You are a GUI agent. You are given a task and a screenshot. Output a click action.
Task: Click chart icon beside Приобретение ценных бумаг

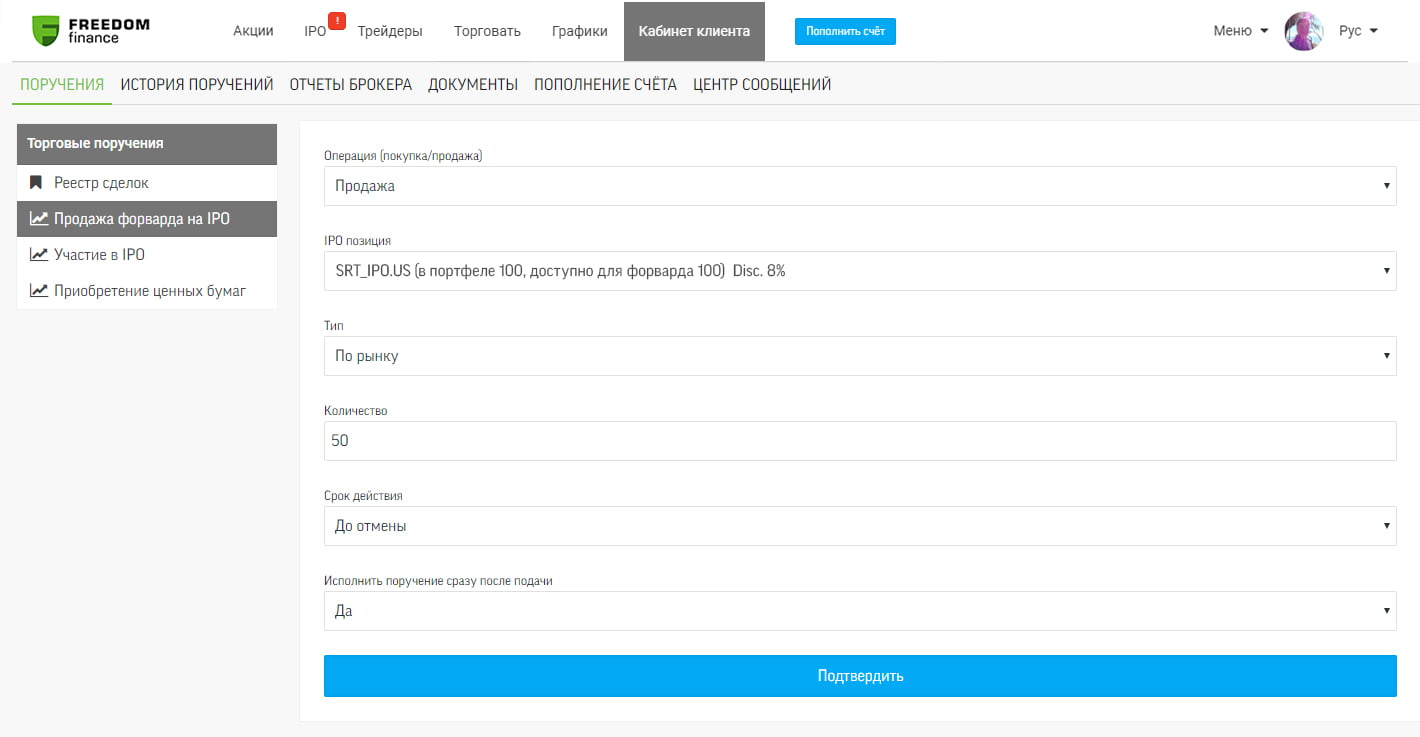coord(39,291)
